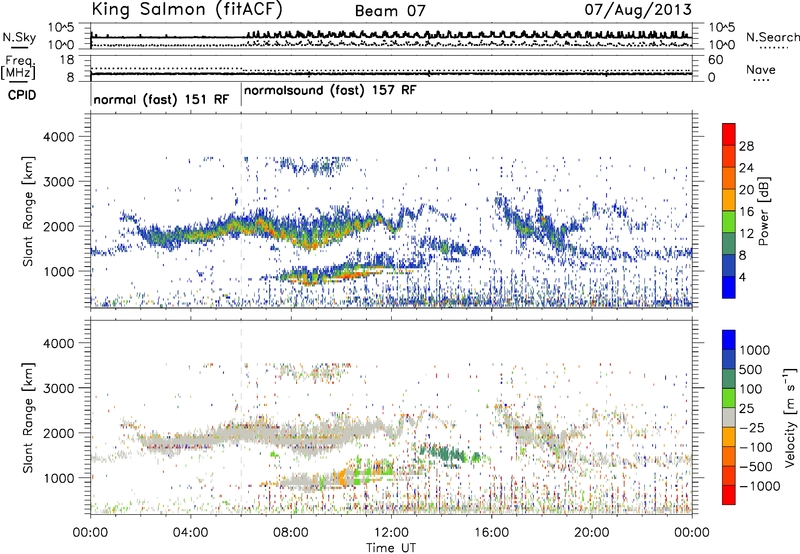The image size is (800, 554).
Task: Click the "-1000" tick on Velocity color bar
Action: (x=759, y=486)
